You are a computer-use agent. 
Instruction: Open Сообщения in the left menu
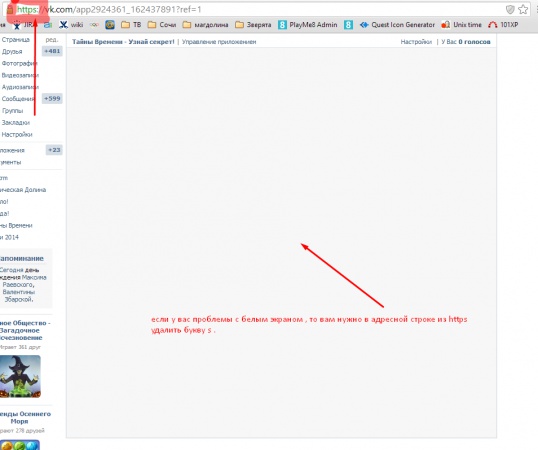(x=17, y=99)
